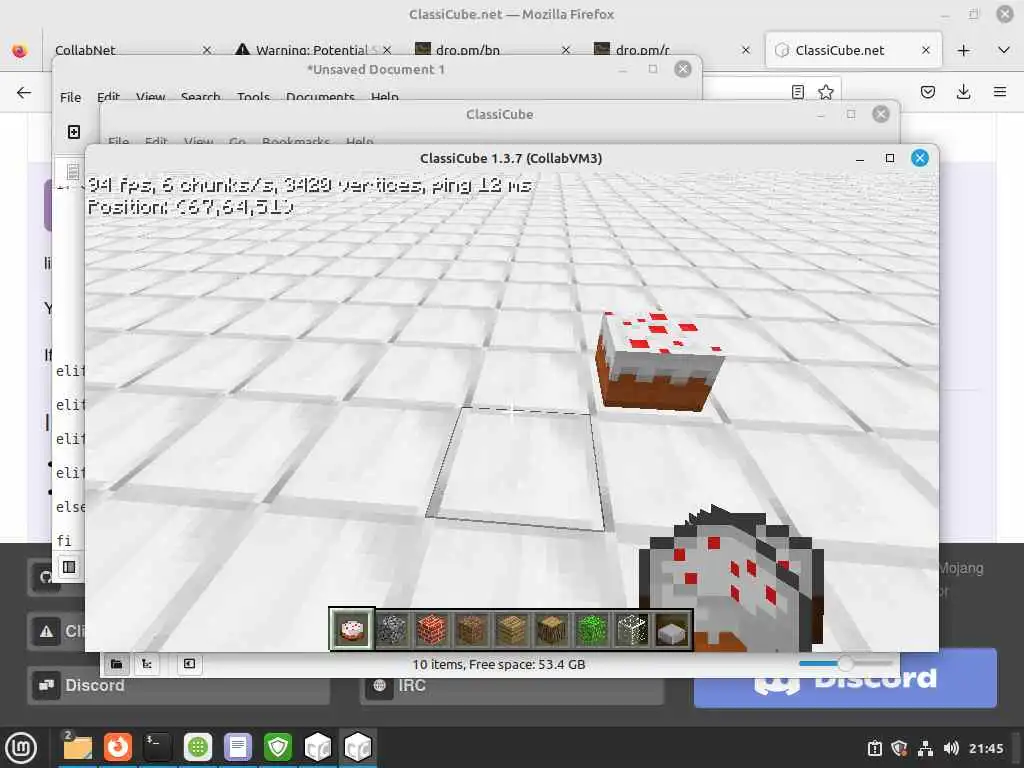Image resolution: width=1024 pixels, height=768 pixels.
Task: Select the cake block in the hotbar
Action: click(352, 630)
